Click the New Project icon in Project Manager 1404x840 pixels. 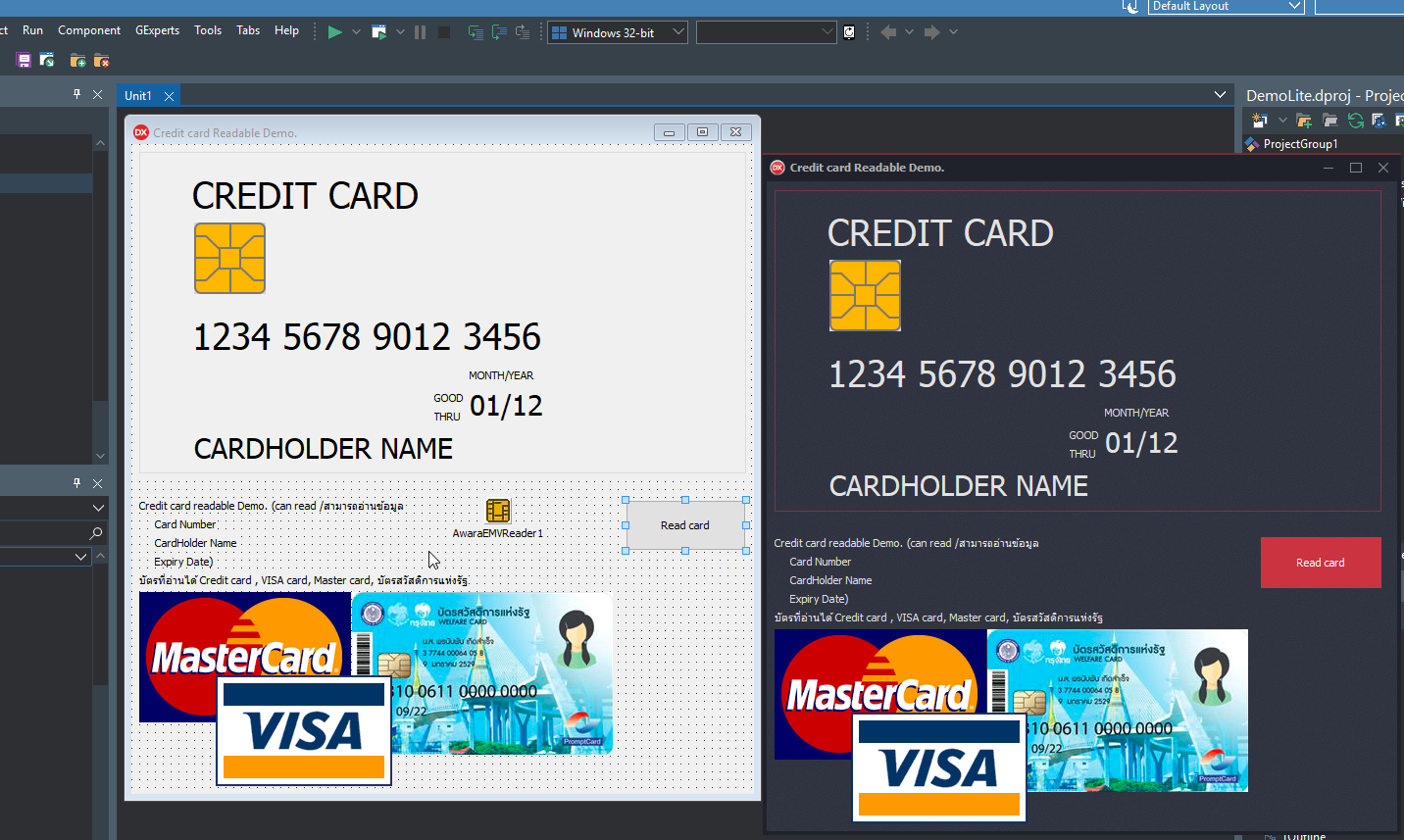pos(1258,120)
